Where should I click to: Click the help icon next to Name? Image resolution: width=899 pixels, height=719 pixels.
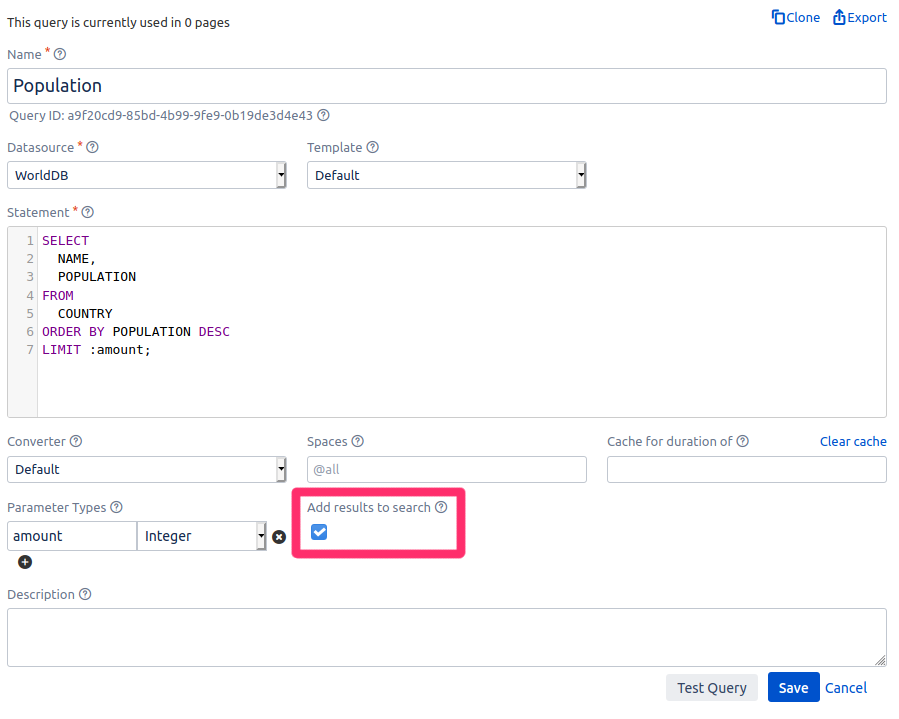tap(60, 54)
